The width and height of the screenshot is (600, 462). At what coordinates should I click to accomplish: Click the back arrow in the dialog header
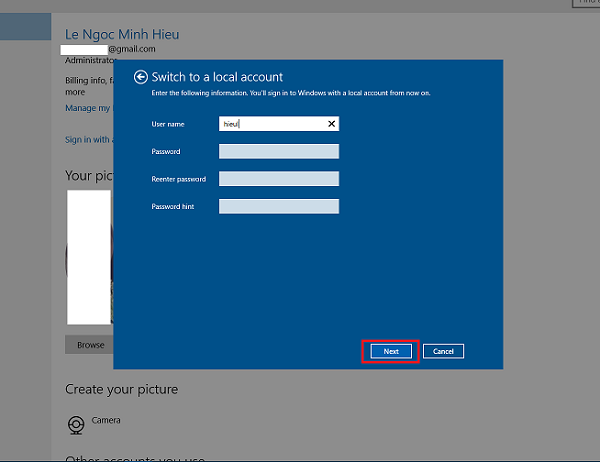pos(141,77)
